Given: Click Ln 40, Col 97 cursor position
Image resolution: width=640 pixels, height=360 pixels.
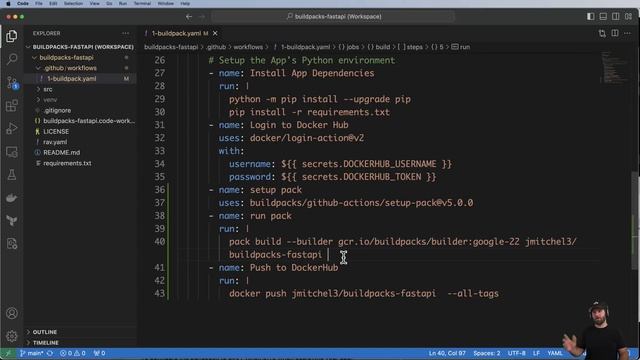Looking at the screenshot, I should tap(447, 353).
